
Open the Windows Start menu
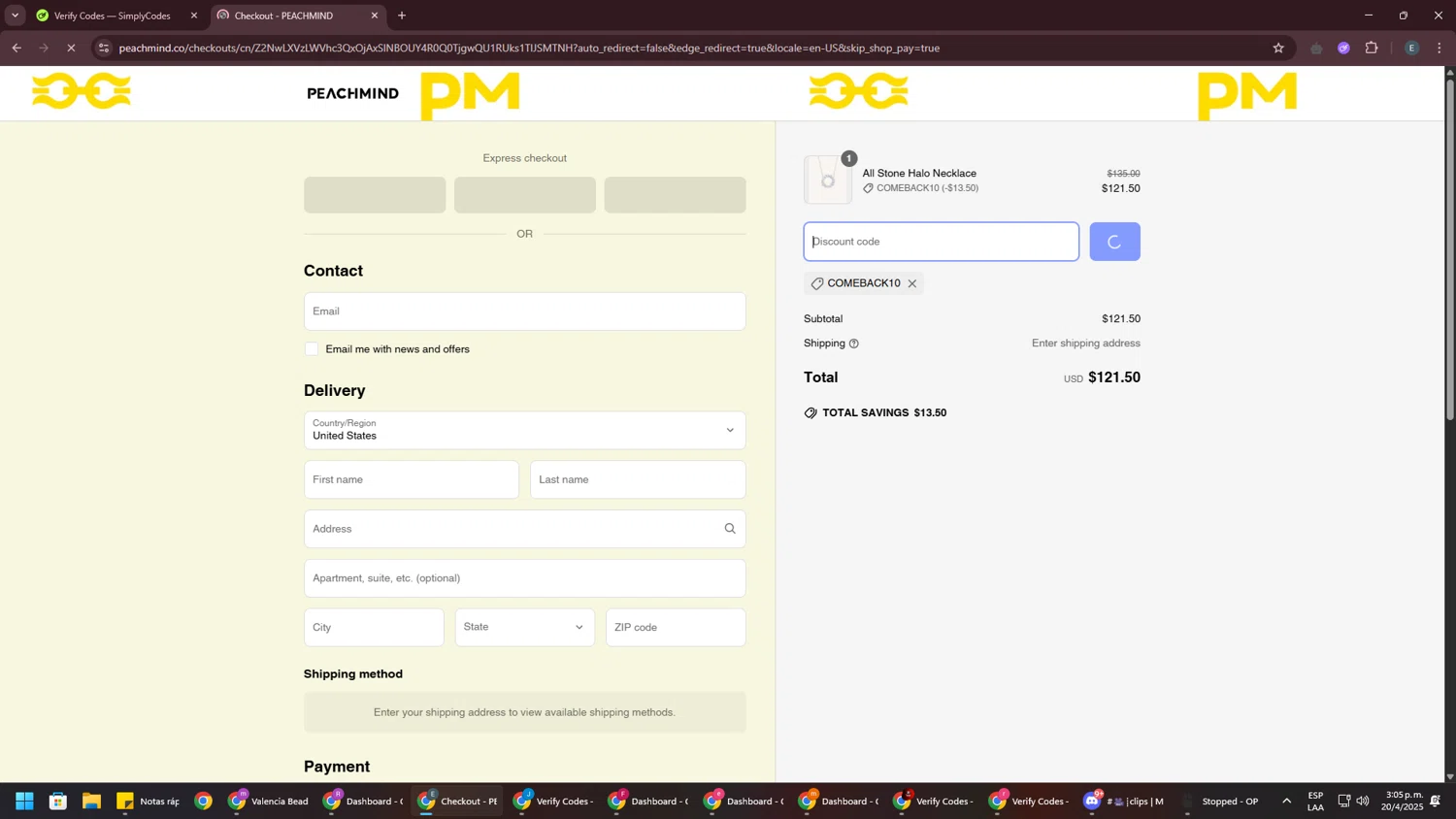tap(24, 802)
